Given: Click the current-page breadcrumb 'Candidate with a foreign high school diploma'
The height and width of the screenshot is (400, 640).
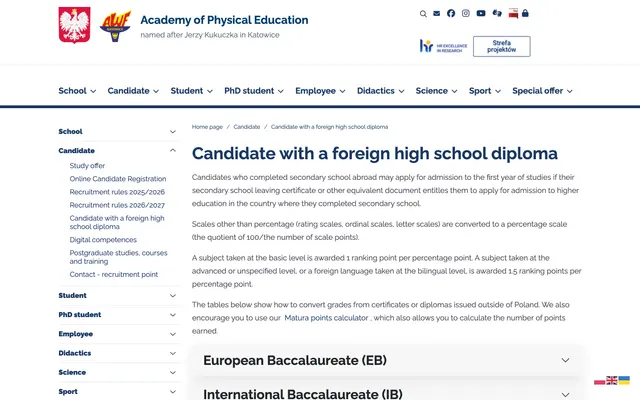Looking at the screenshot, I should click(329, 127).
